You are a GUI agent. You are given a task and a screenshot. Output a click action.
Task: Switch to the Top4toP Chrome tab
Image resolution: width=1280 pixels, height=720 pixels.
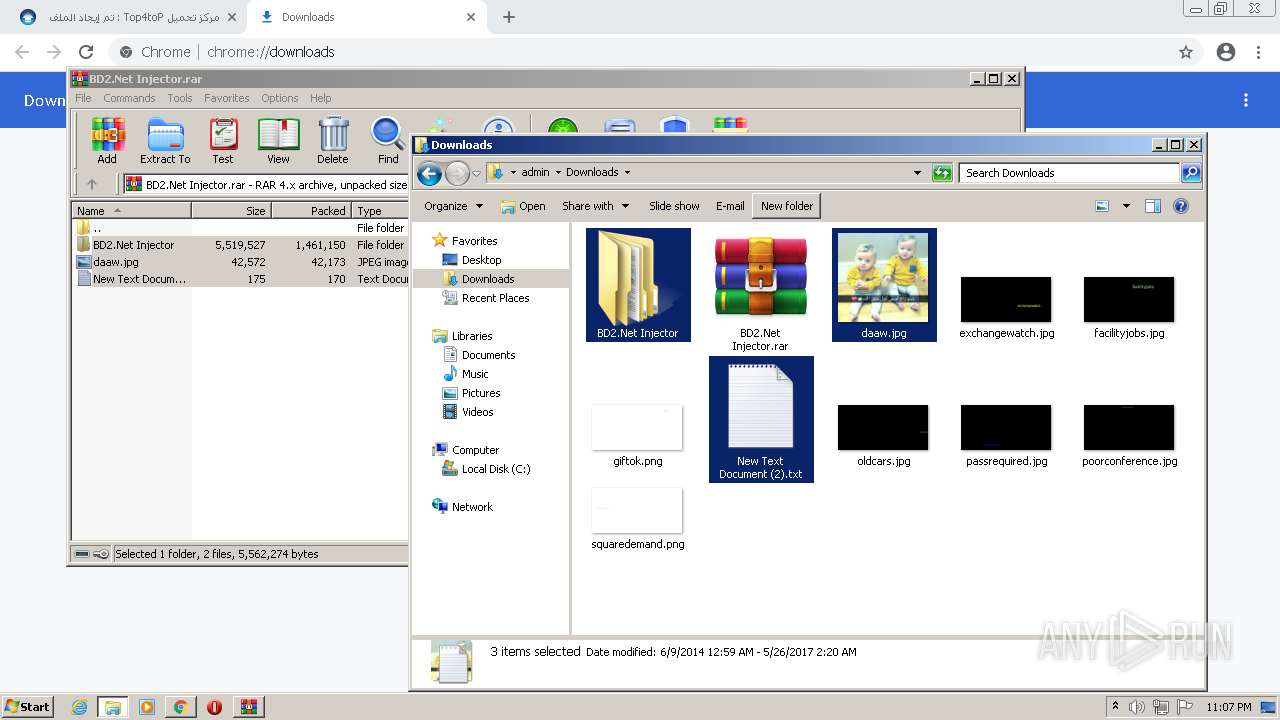click(127, 17)
